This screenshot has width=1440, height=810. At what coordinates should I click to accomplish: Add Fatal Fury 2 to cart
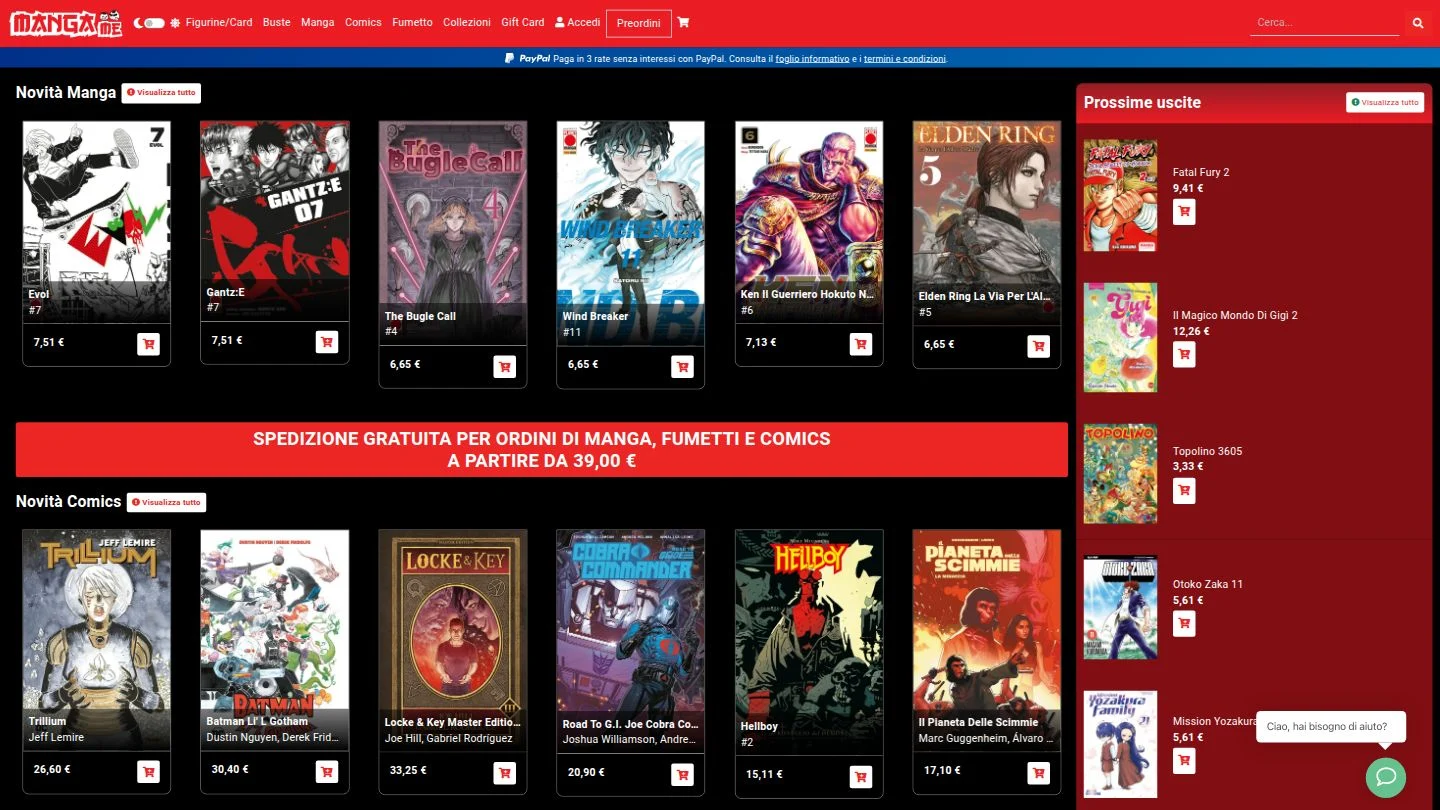point(1184,212)
